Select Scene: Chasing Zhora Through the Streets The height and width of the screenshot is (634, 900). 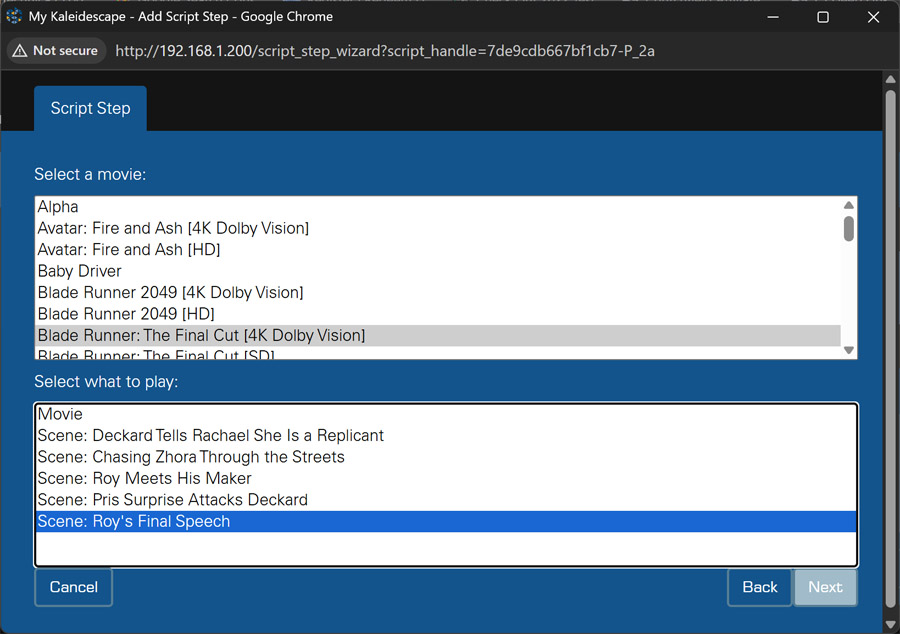pos(446,457)
